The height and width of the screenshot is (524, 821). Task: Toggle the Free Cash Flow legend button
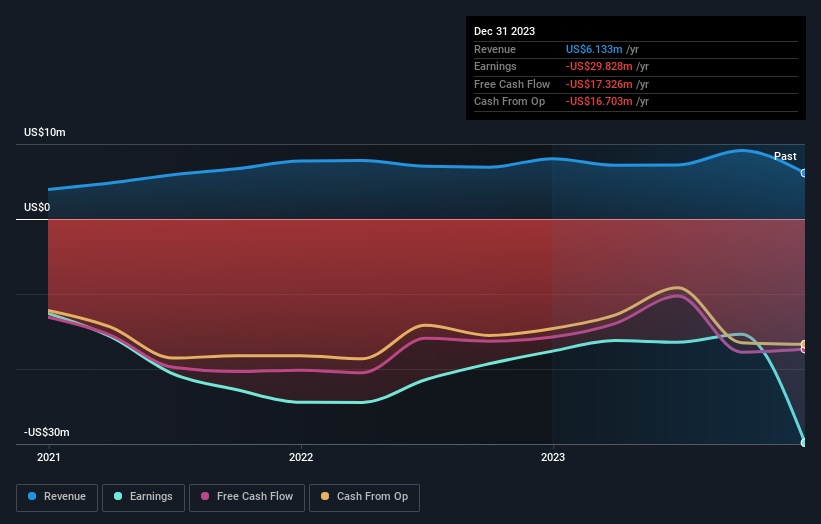(x=247, y=497)
